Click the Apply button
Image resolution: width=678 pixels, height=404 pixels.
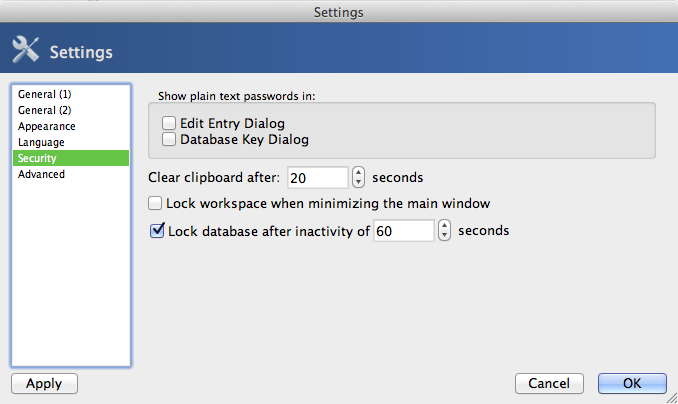pos(45,384)
